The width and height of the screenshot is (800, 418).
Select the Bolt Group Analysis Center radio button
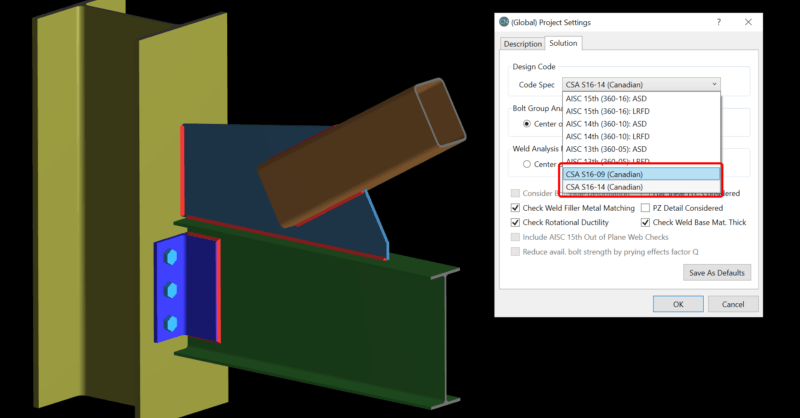point(528,124)
